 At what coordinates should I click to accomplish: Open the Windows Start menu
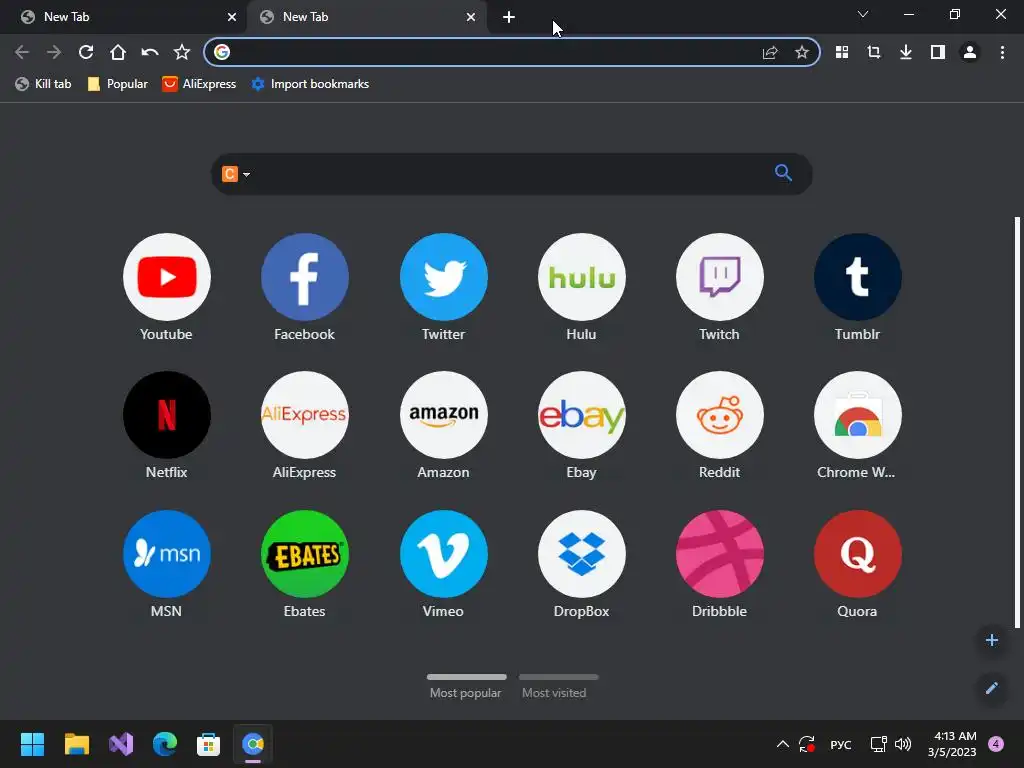32,744
